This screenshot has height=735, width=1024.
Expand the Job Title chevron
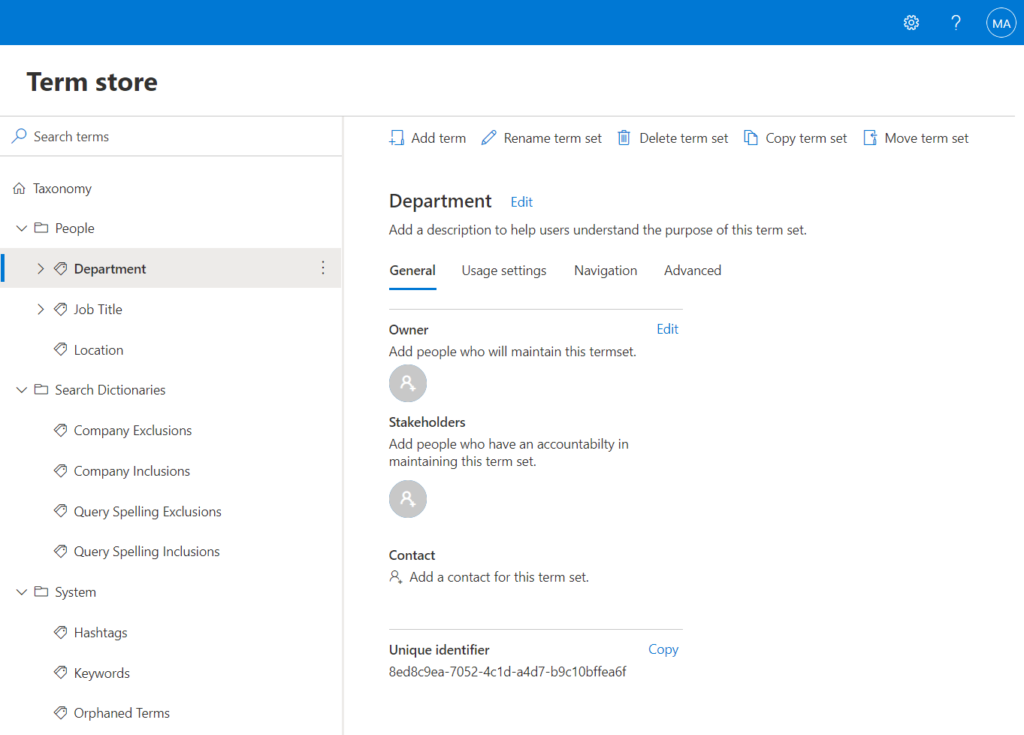pos(40,309)
